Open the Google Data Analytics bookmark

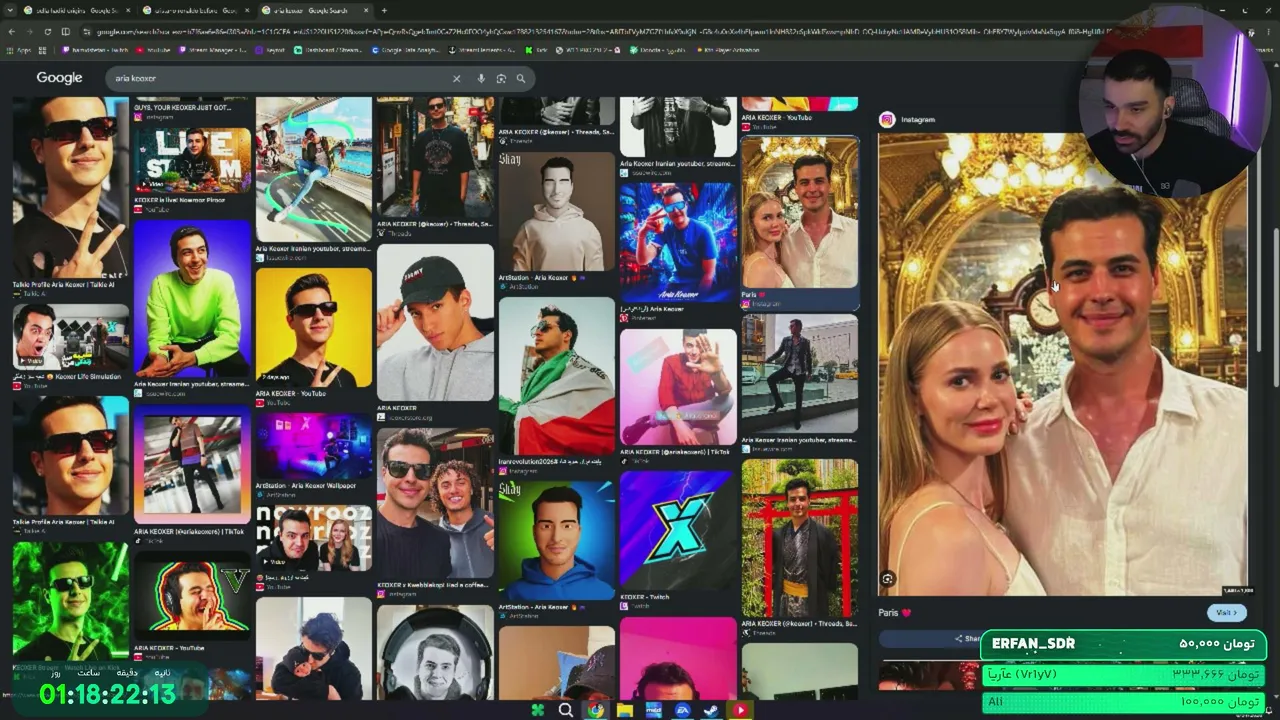click(407, 49)
